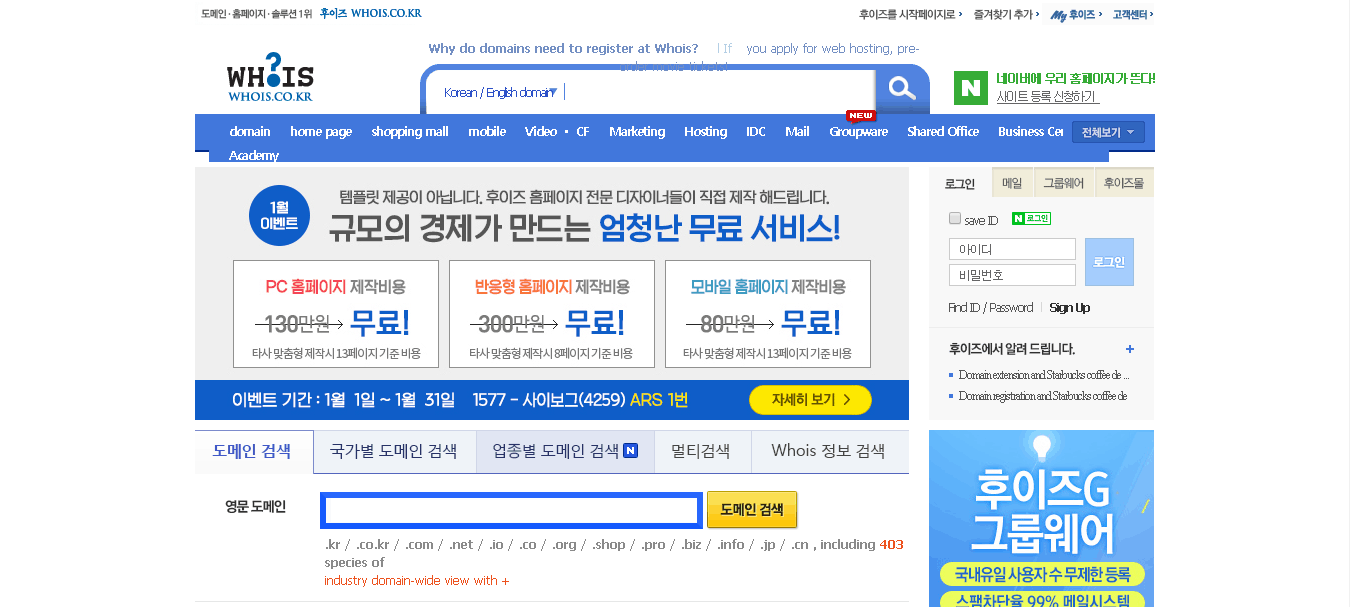Open the Groupware menu item
Image resolution: width=1350 pixels, height=607 pixels.
point(858,132)
